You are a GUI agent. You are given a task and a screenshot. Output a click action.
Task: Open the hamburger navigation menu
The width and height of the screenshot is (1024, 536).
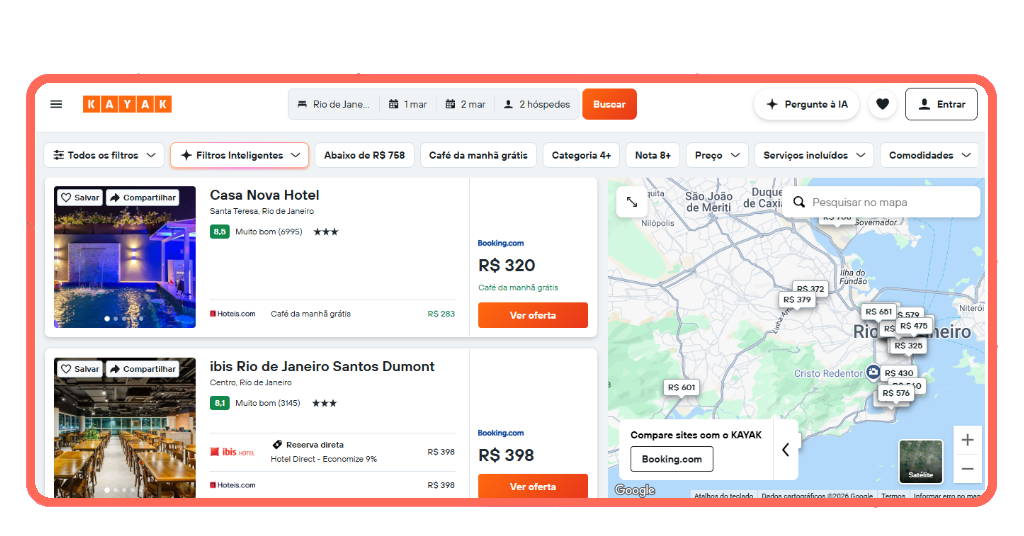point(56,104)
